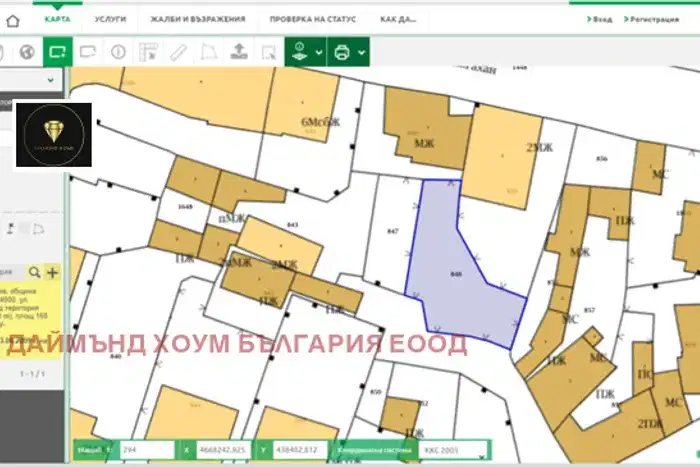Click the printer icon
Viewport: 700px width, 467px height.
point(342,52)
